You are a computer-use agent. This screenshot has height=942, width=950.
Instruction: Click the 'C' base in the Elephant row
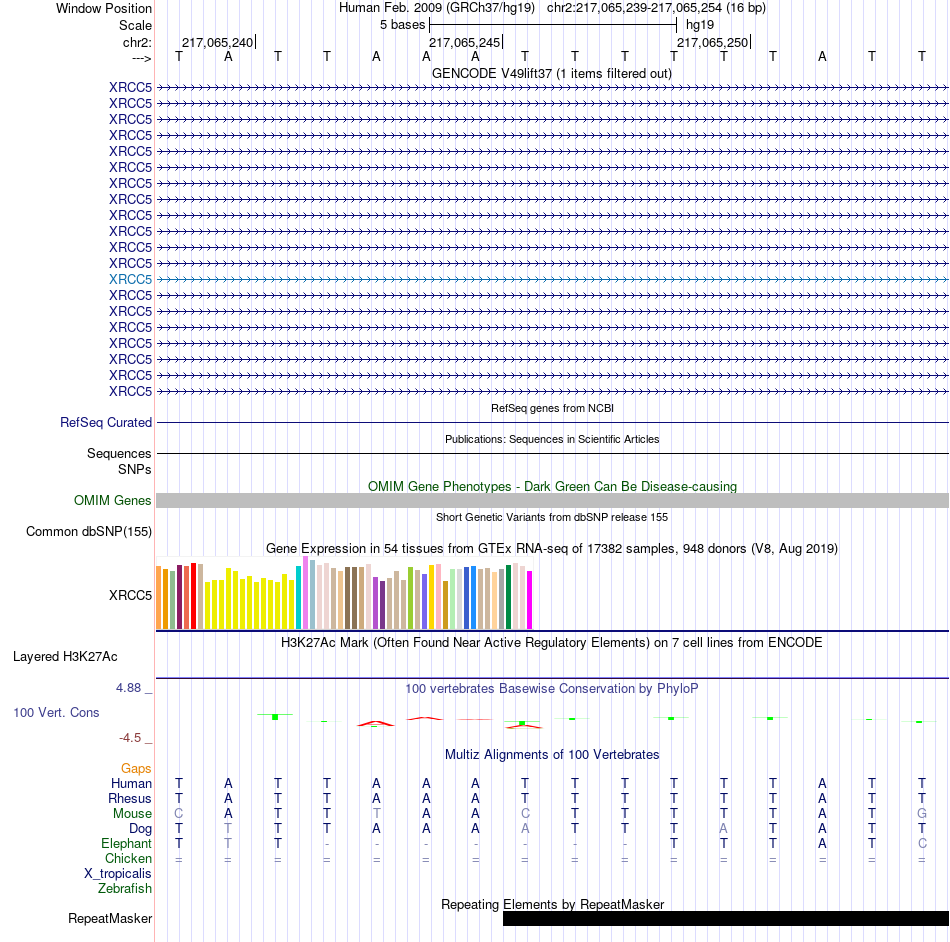click(x=922, y=843)
